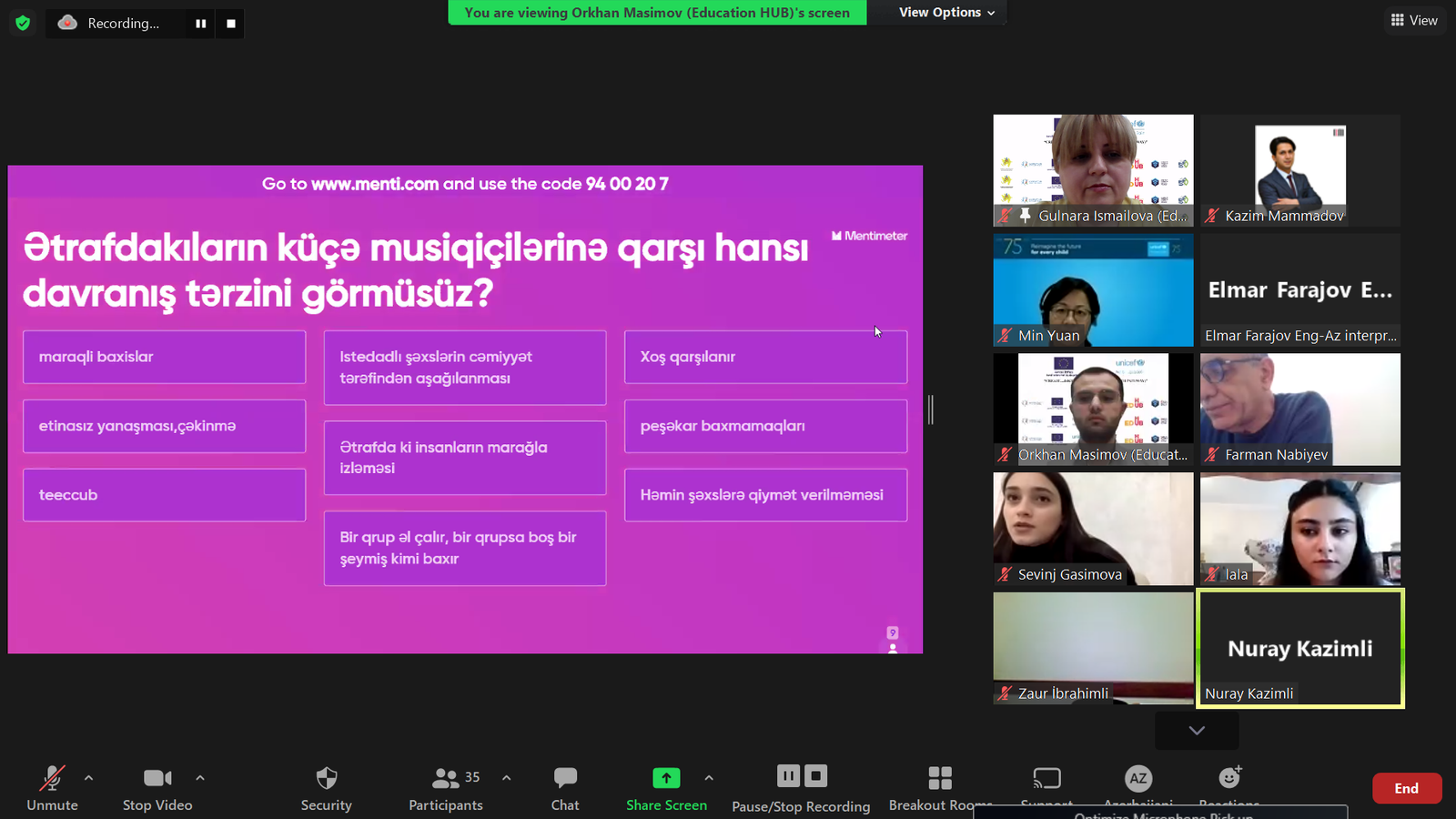Open the View Options dropdown
This screenshot has width=1456, height=819.
pos(946,13)
